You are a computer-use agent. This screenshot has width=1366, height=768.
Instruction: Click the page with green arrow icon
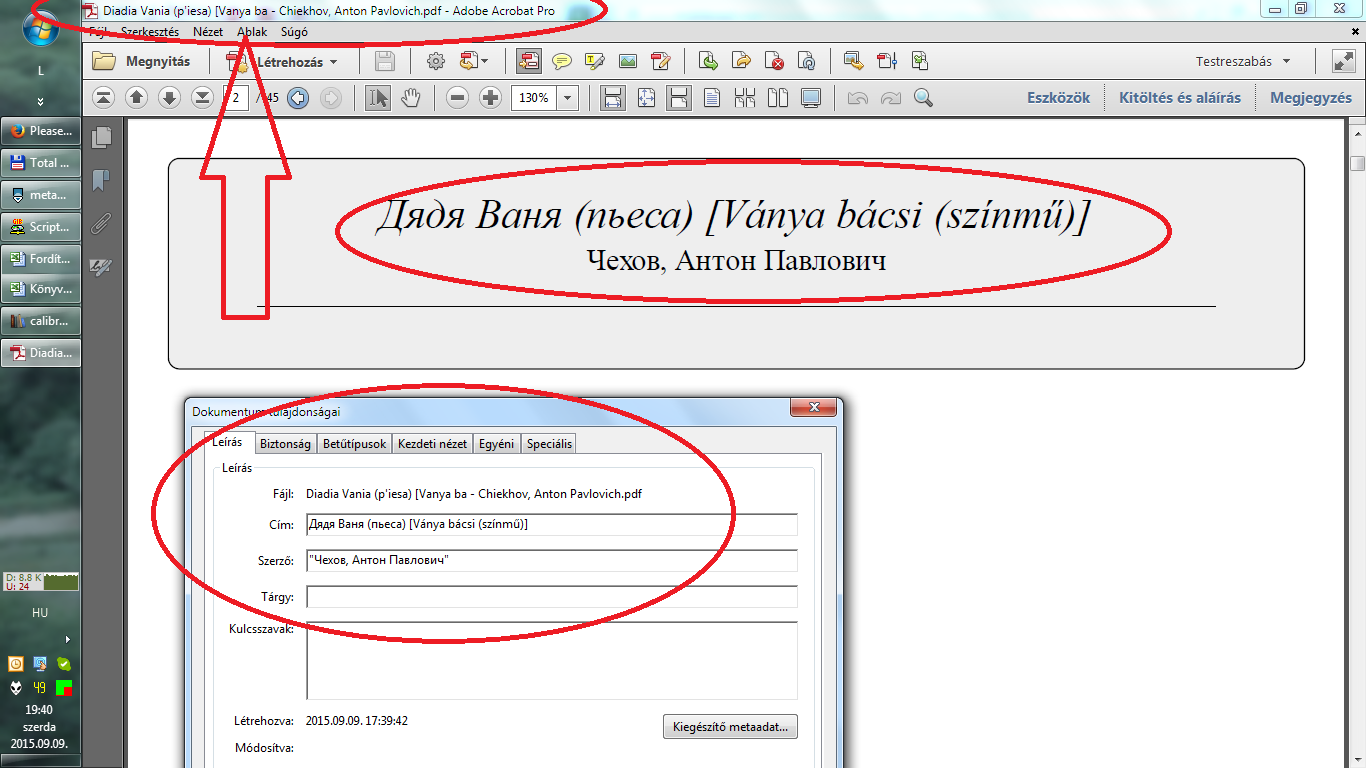click(708, 61)
